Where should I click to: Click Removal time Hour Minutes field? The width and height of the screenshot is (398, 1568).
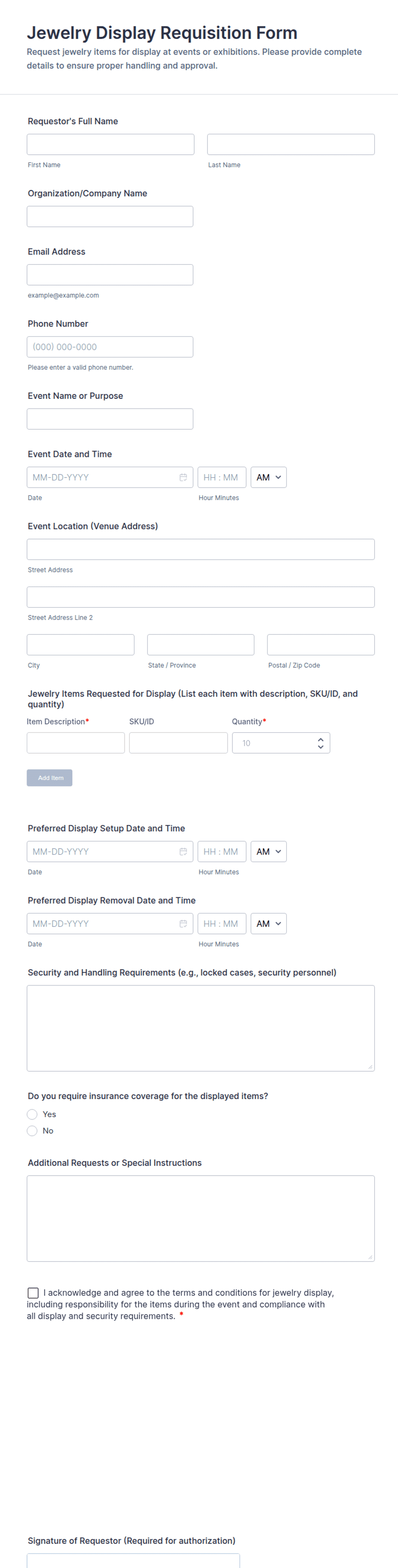click(x=222, y=923)
